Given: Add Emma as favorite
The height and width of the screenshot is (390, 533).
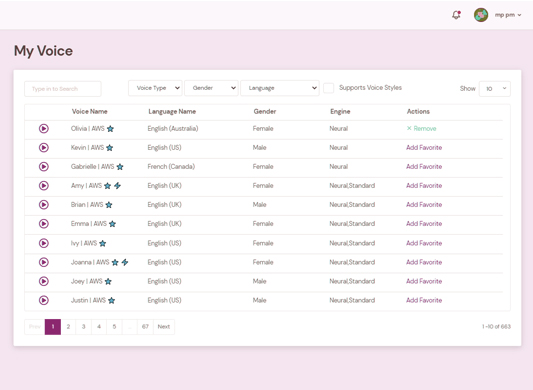Looking at the screenshot, I should 424,224.
